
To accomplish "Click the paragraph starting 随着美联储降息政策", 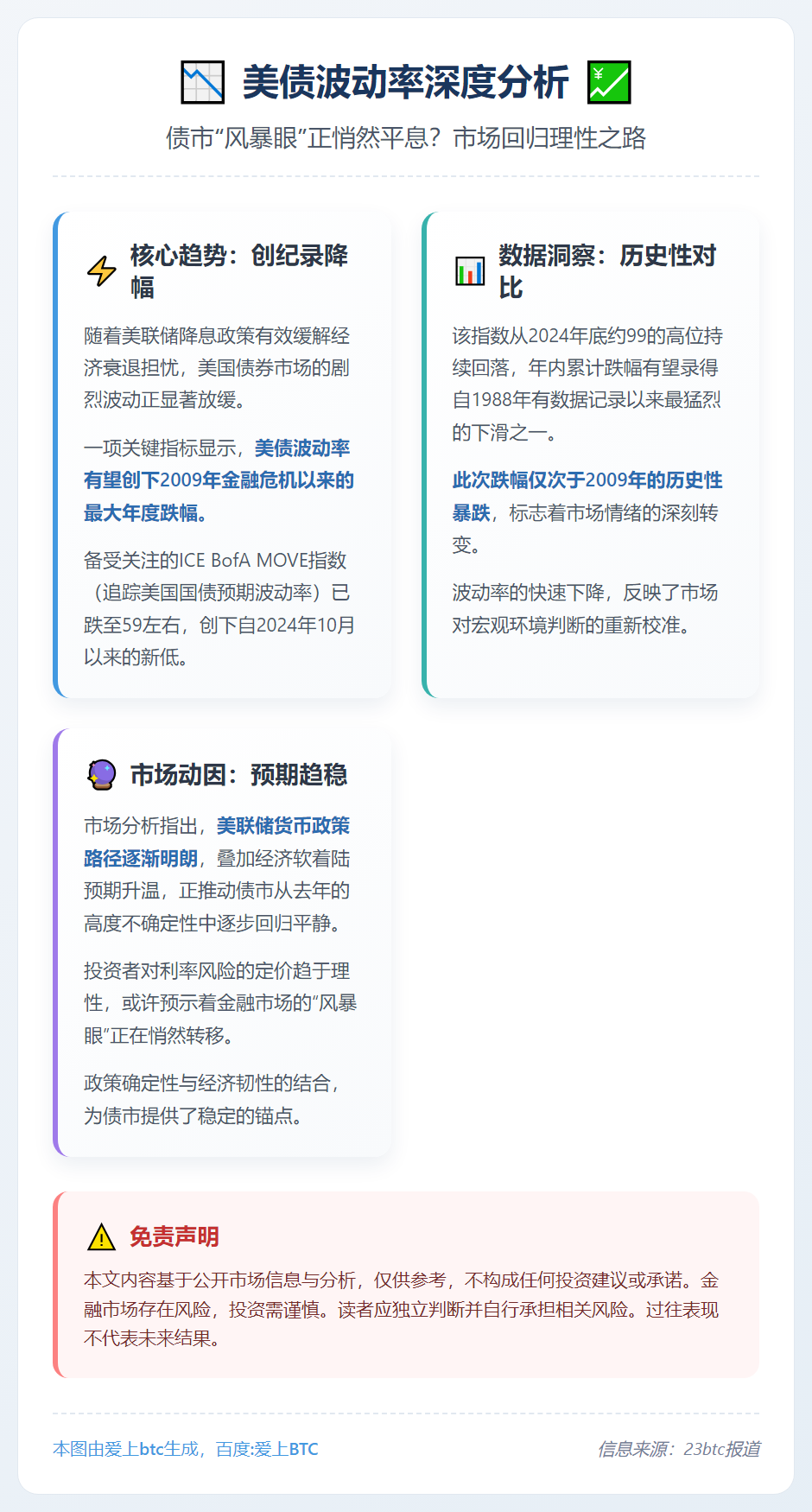I will pos(217,368).
